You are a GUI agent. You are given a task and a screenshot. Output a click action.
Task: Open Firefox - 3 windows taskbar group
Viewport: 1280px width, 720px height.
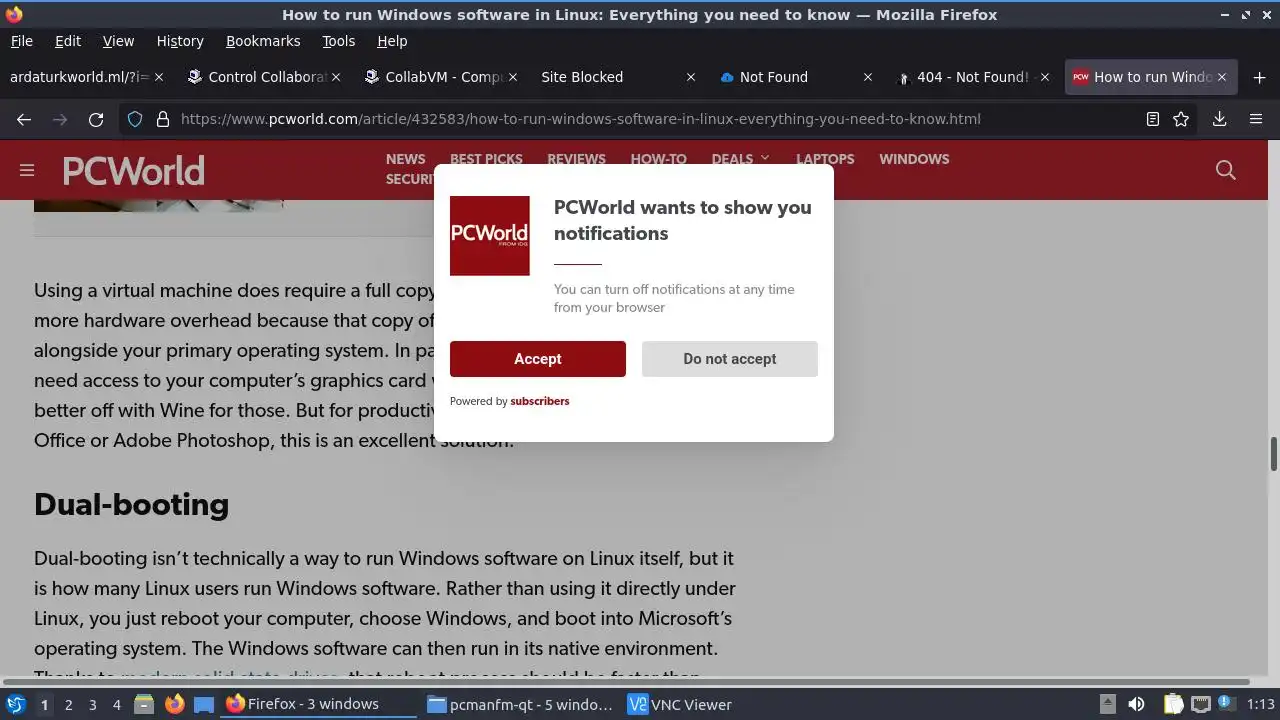(x=318, y=705)
